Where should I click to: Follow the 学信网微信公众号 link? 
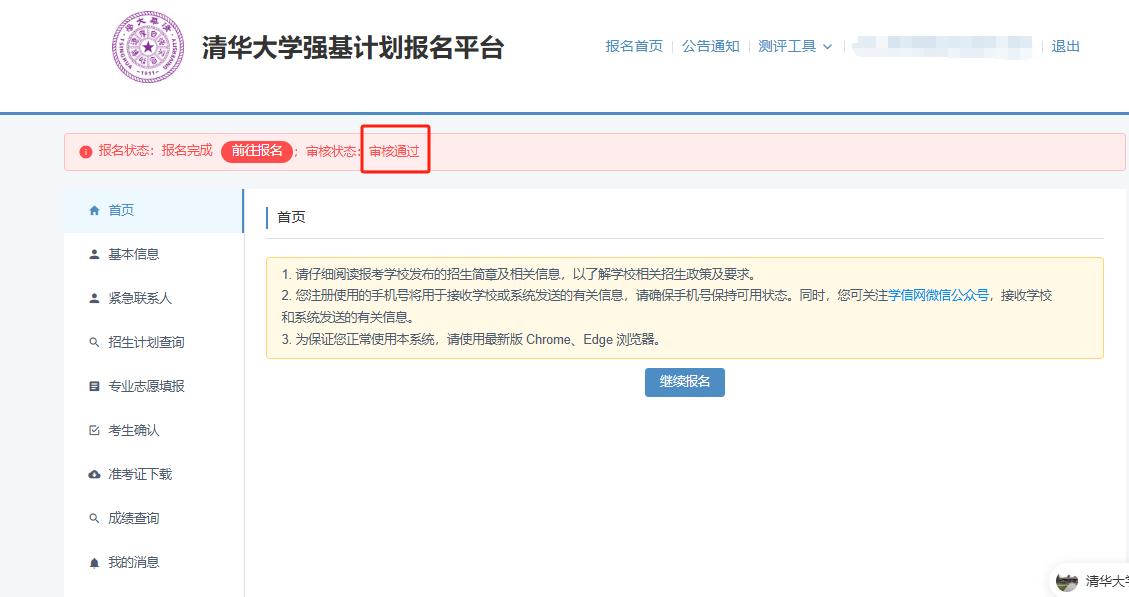coord(938,295)
